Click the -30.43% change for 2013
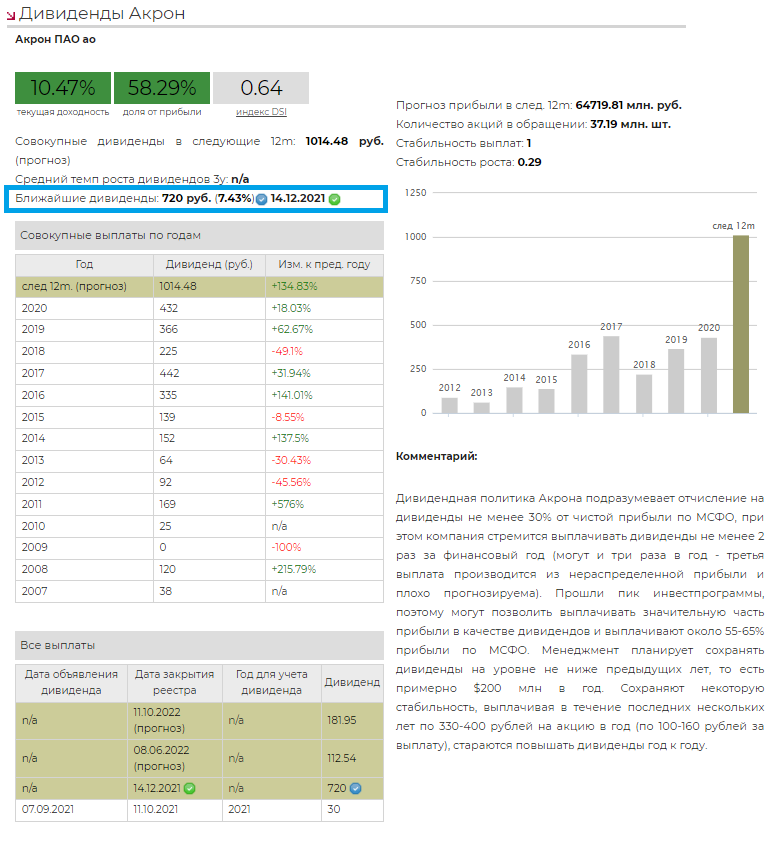 coord(291,460)
